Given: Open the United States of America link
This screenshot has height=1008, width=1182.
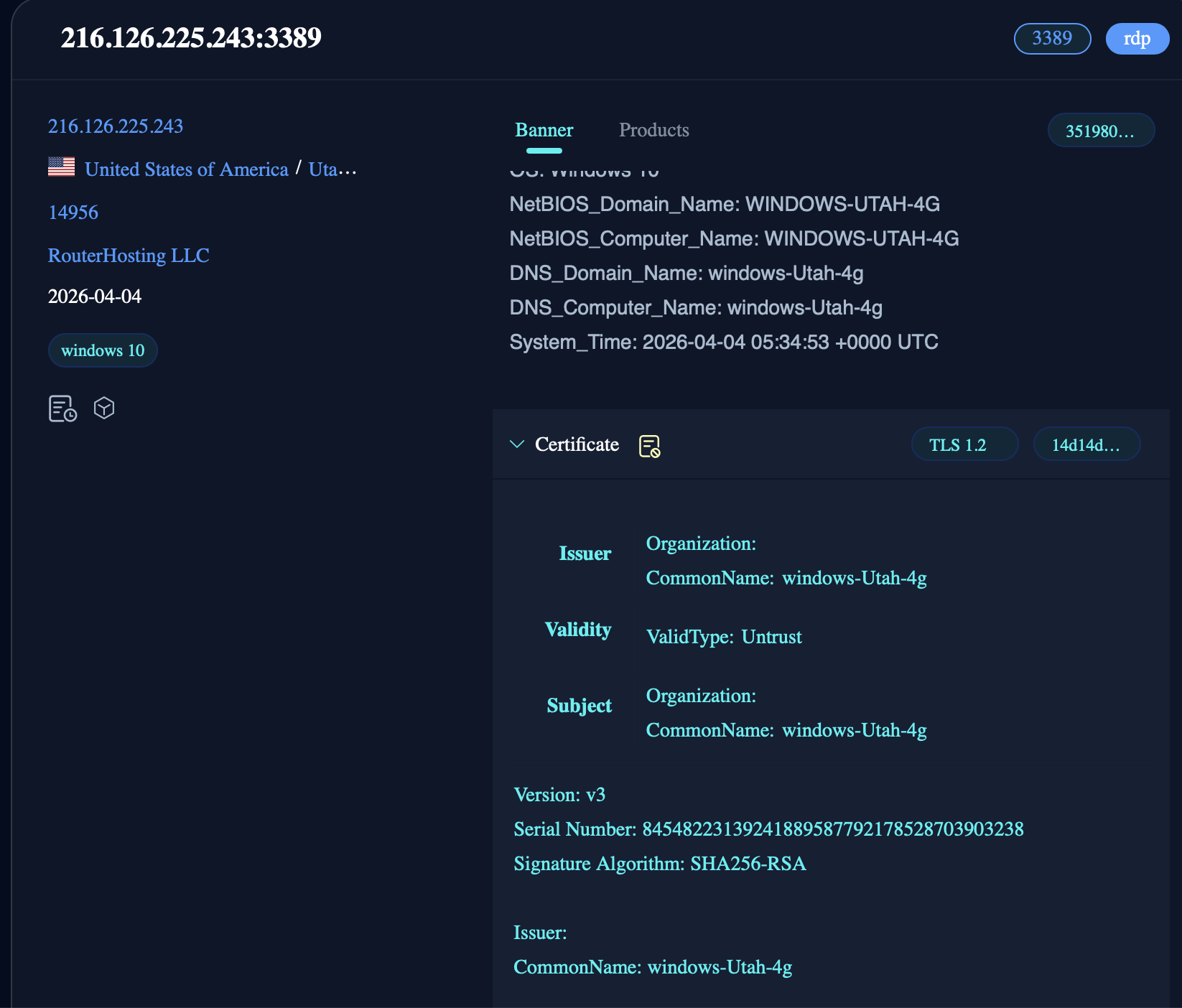Looking at the screenshot, I should coord(187,169).
